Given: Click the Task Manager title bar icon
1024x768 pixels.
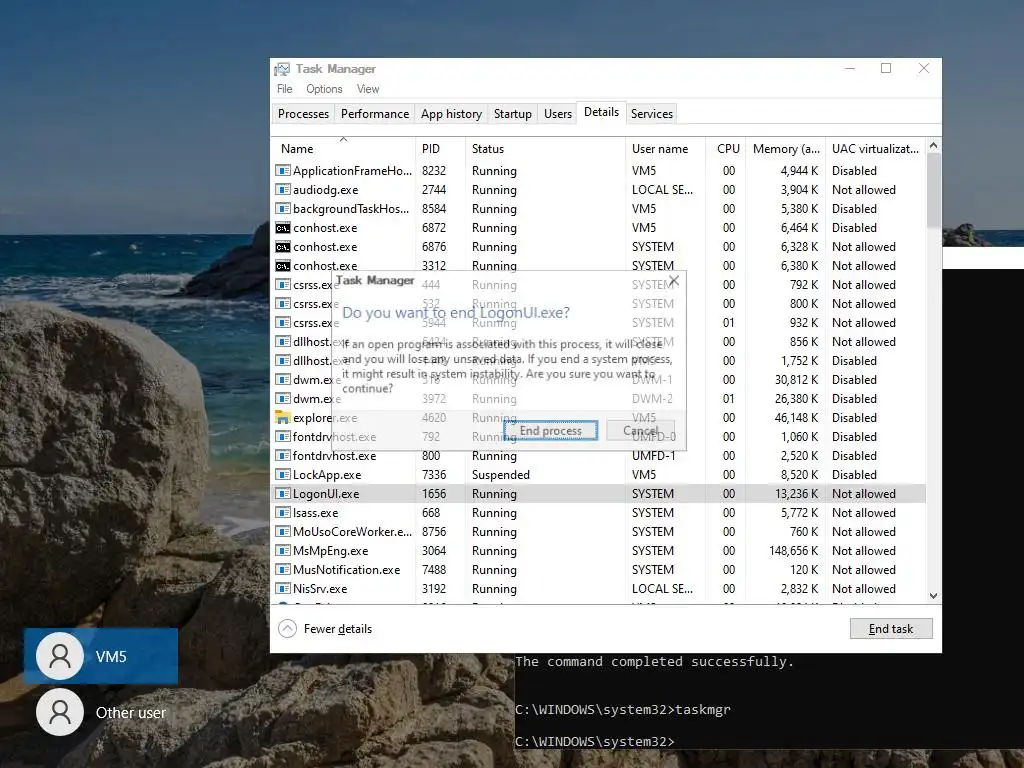Looking at the screenshot, I should 282,69.
